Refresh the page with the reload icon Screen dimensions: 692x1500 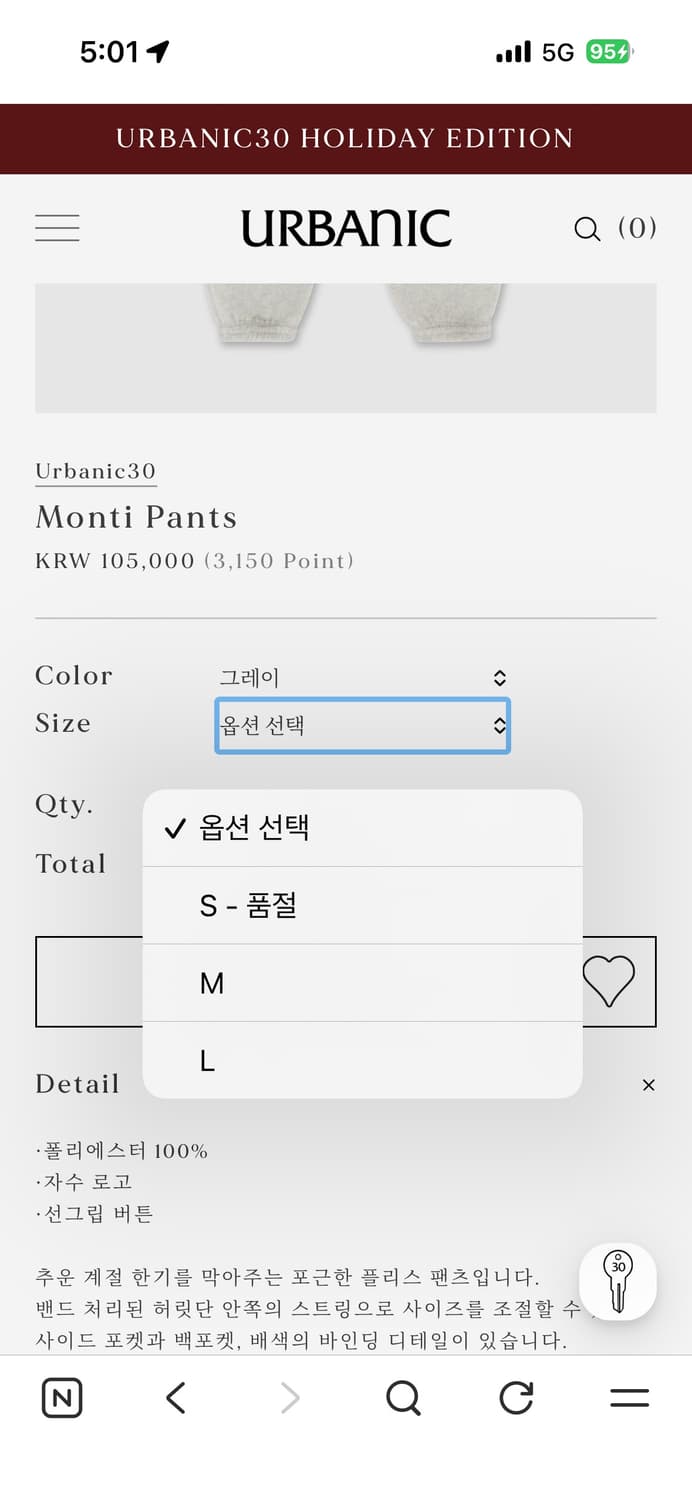pos(515,1397)
